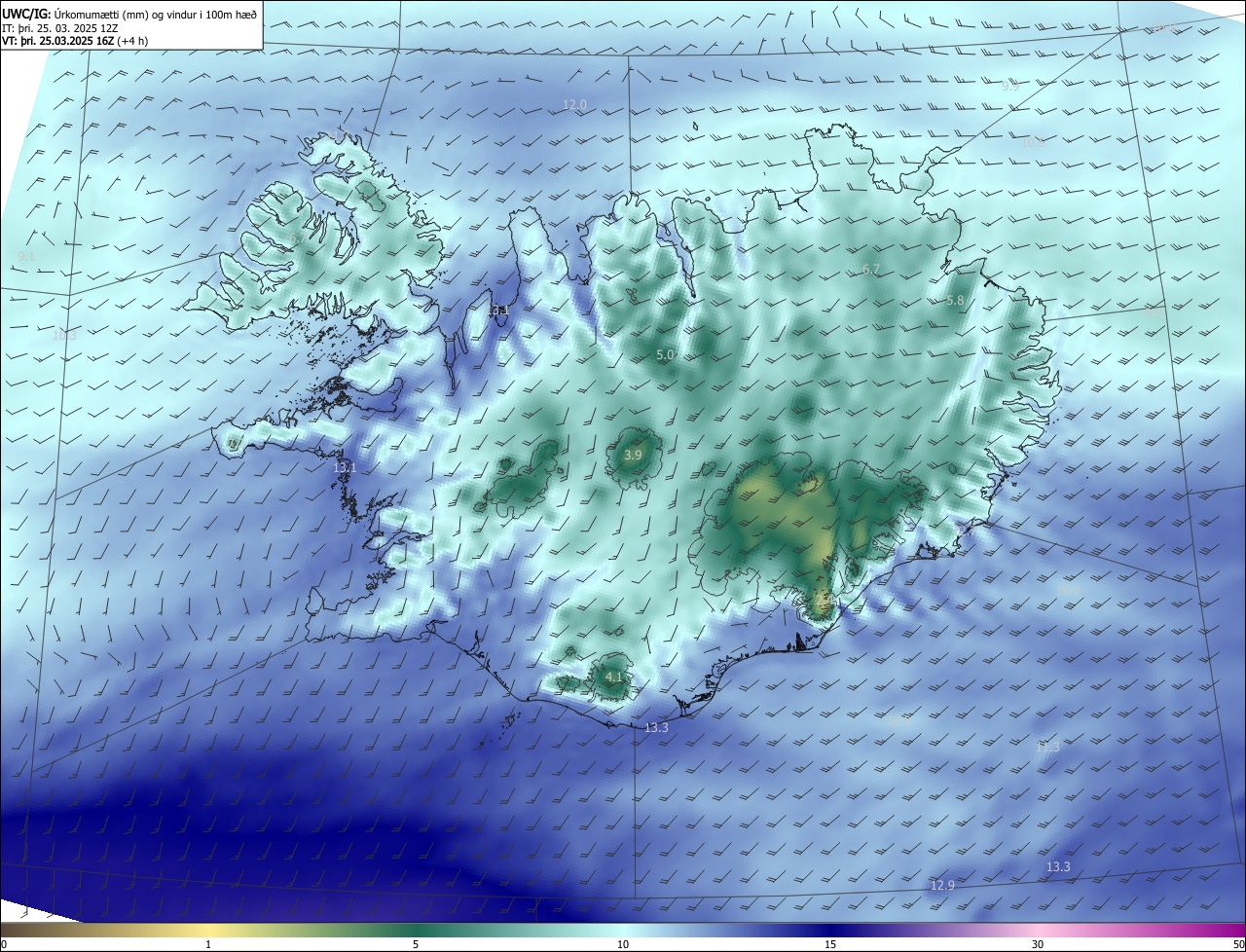1246x952 pixels.
Task: Click the color scale tick label 30
Action: (x=1038, y=944)
